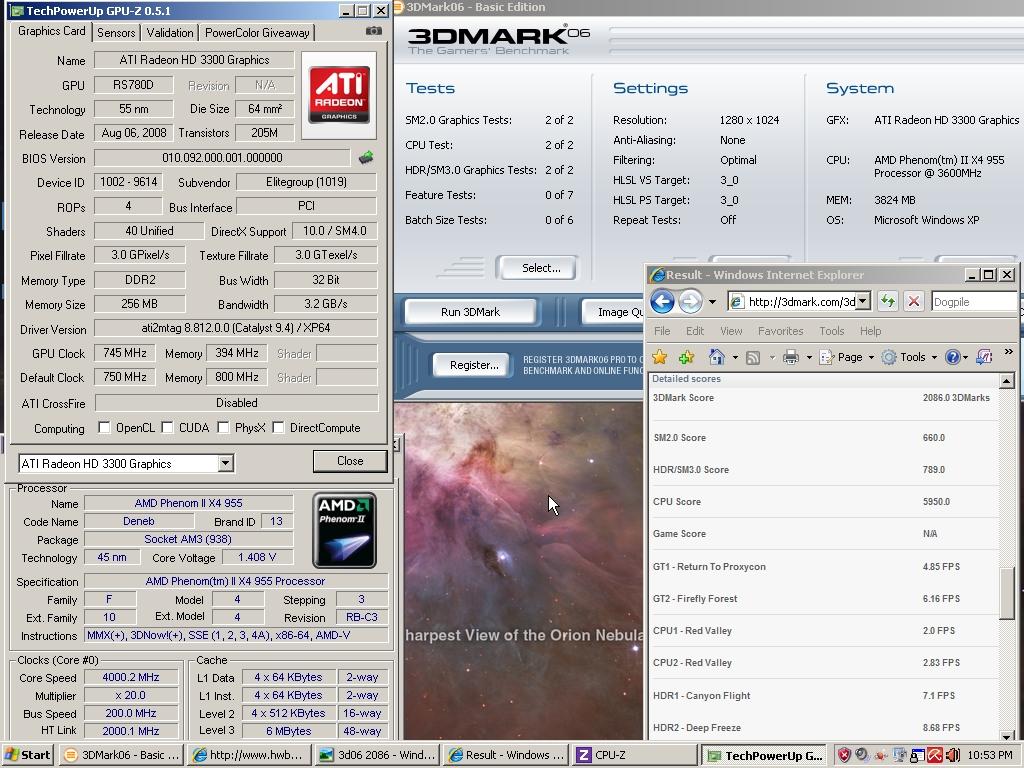1024x768 pixels.
Task: Open the recent pages dropdown arrow
Action: [x=712, y=302]
